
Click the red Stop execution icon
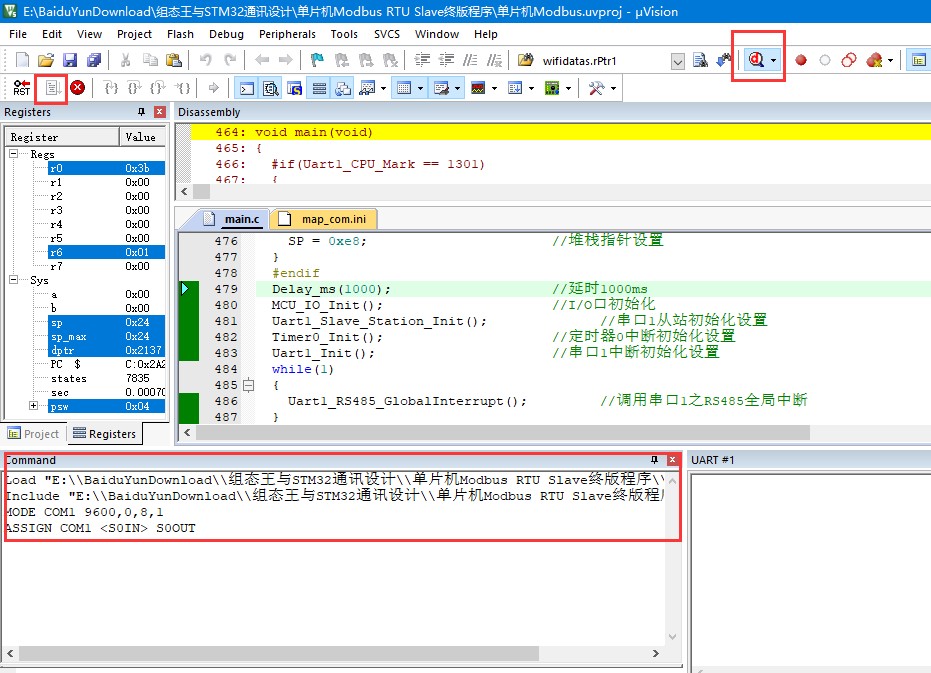pyautogui.click(x=77, y=88)
